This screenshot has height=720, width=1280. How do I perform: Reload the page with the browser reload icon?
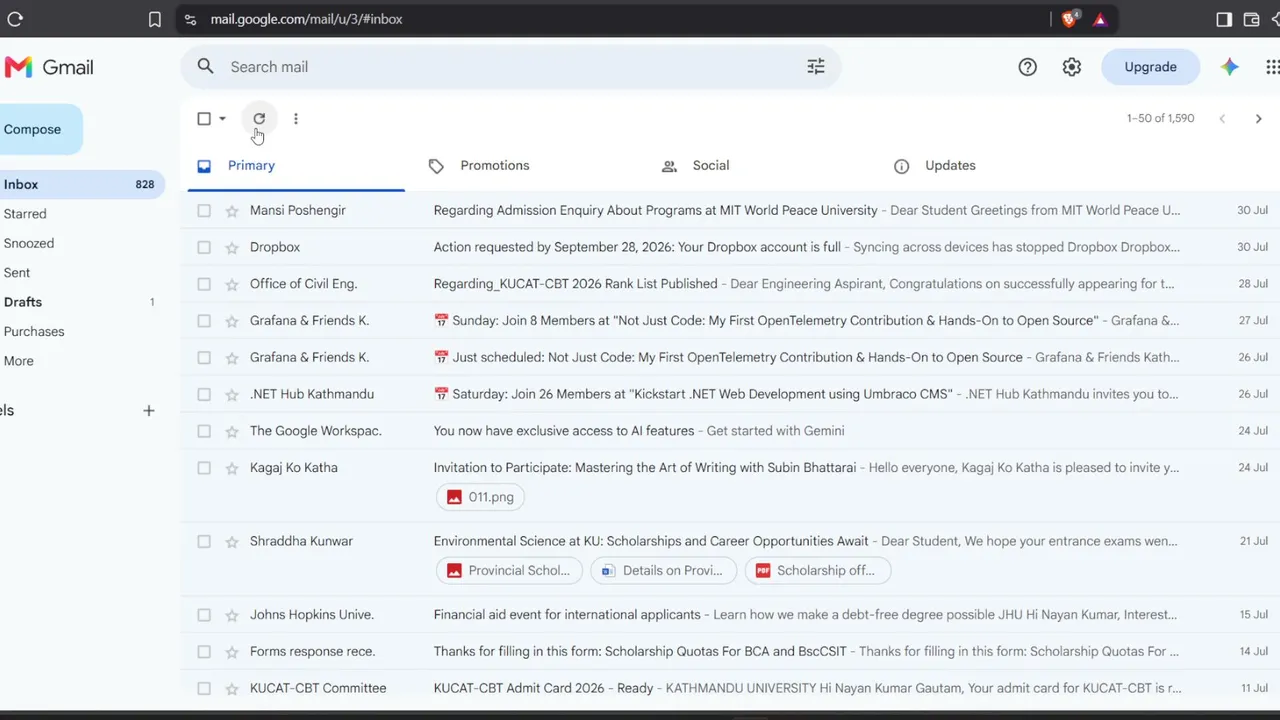click(x=15, y=19)
